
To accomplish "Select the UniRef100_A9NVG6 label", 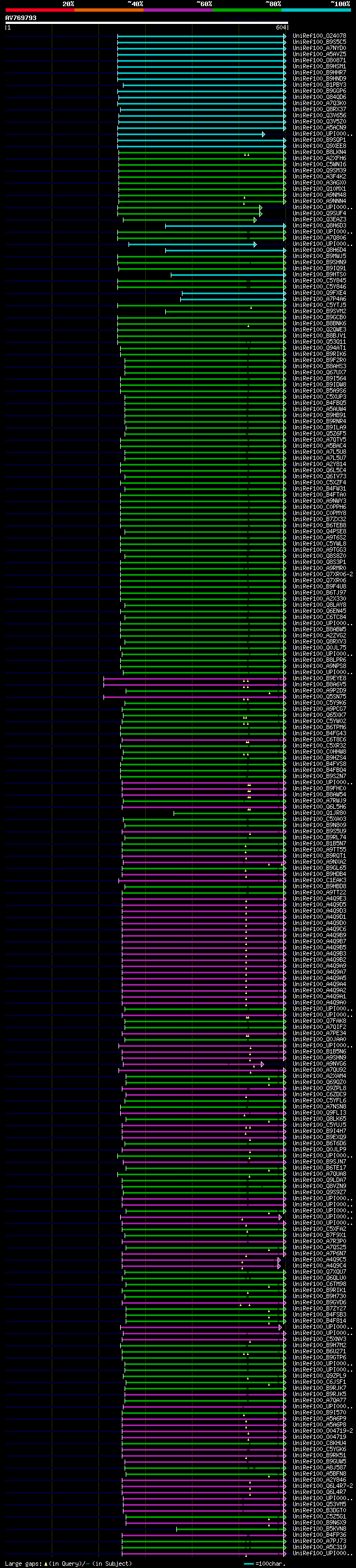I will click(319, 1064).
